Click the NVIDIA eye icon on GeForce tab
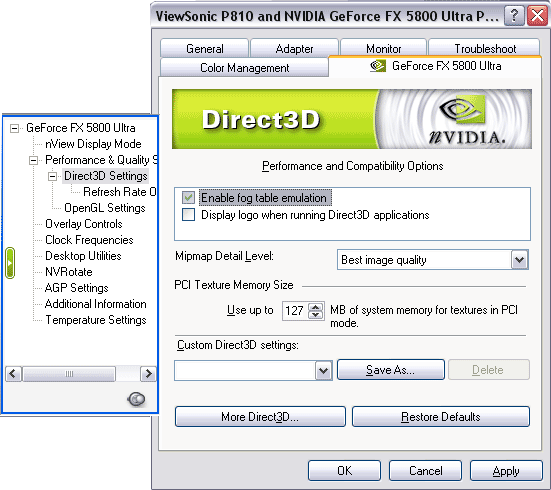 (x=378, y=66)
